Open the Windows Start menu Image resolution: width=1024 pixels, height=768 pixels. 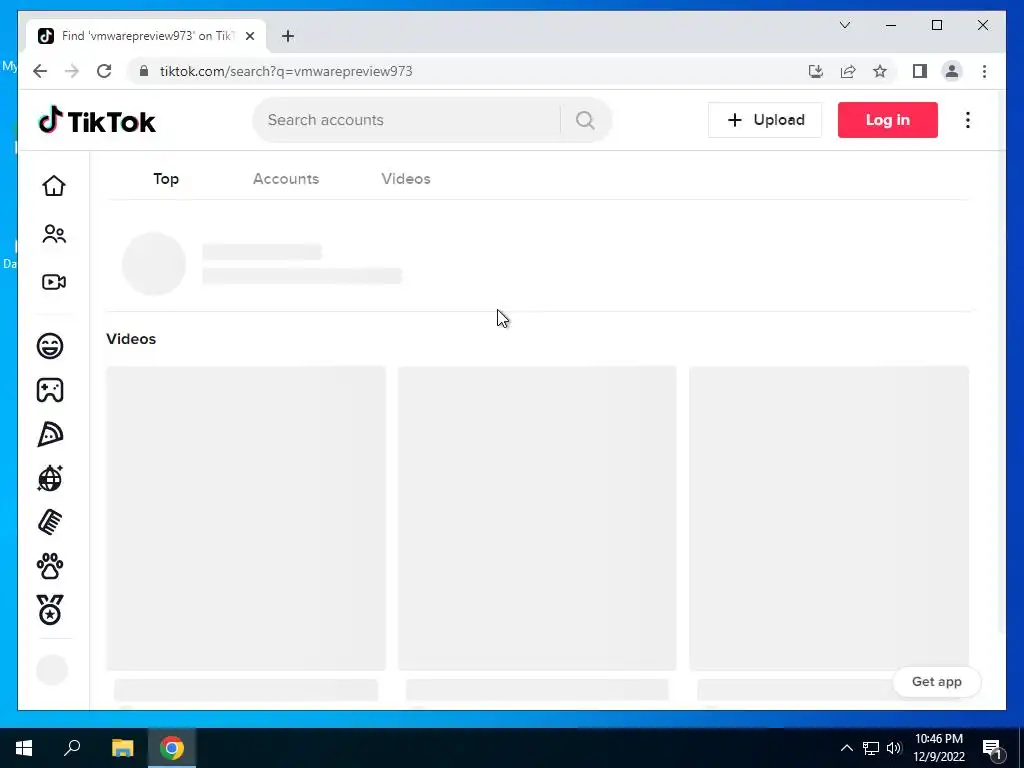coord(24,748)
